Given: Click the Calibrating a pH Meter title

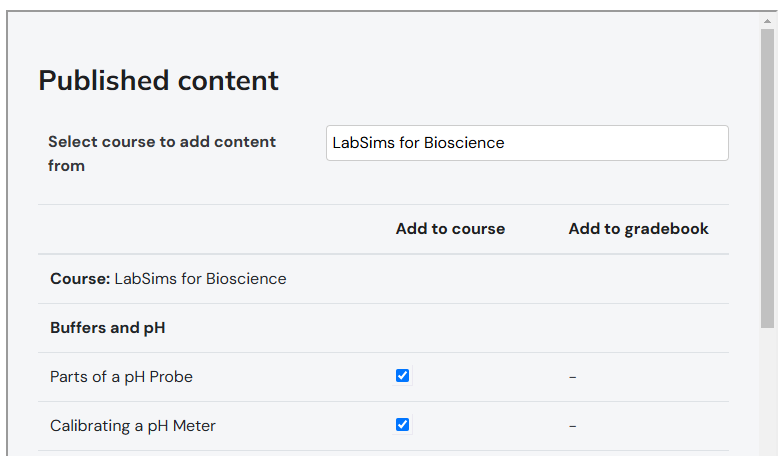Looking at the screenshot, I should tap(133, 426).
